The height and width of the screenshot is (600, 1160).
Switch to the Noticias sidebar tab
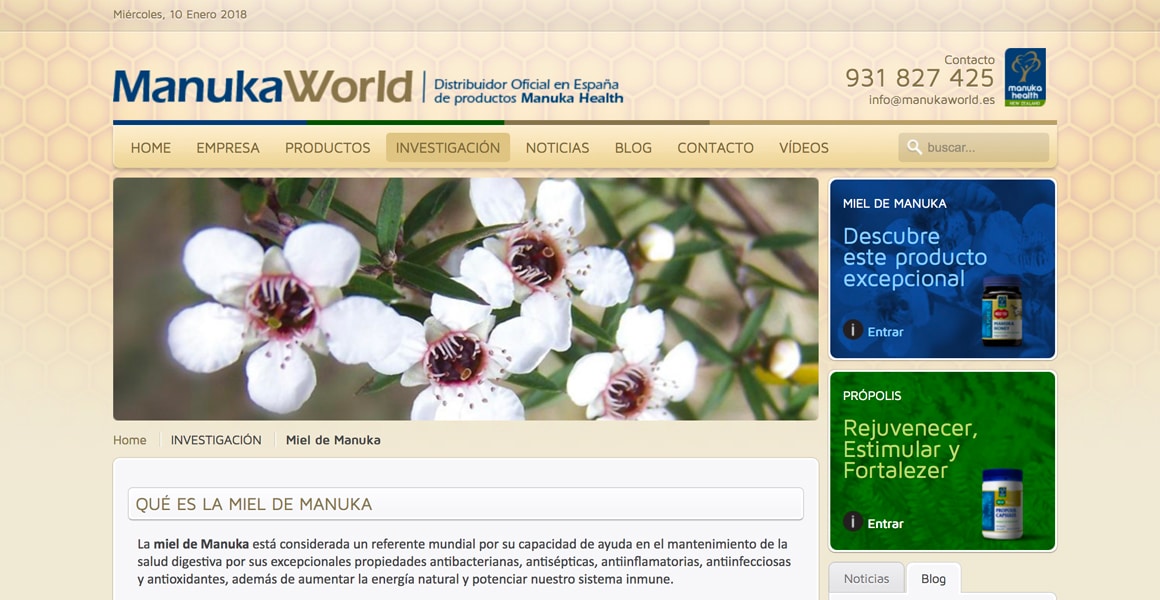[866, 579]
